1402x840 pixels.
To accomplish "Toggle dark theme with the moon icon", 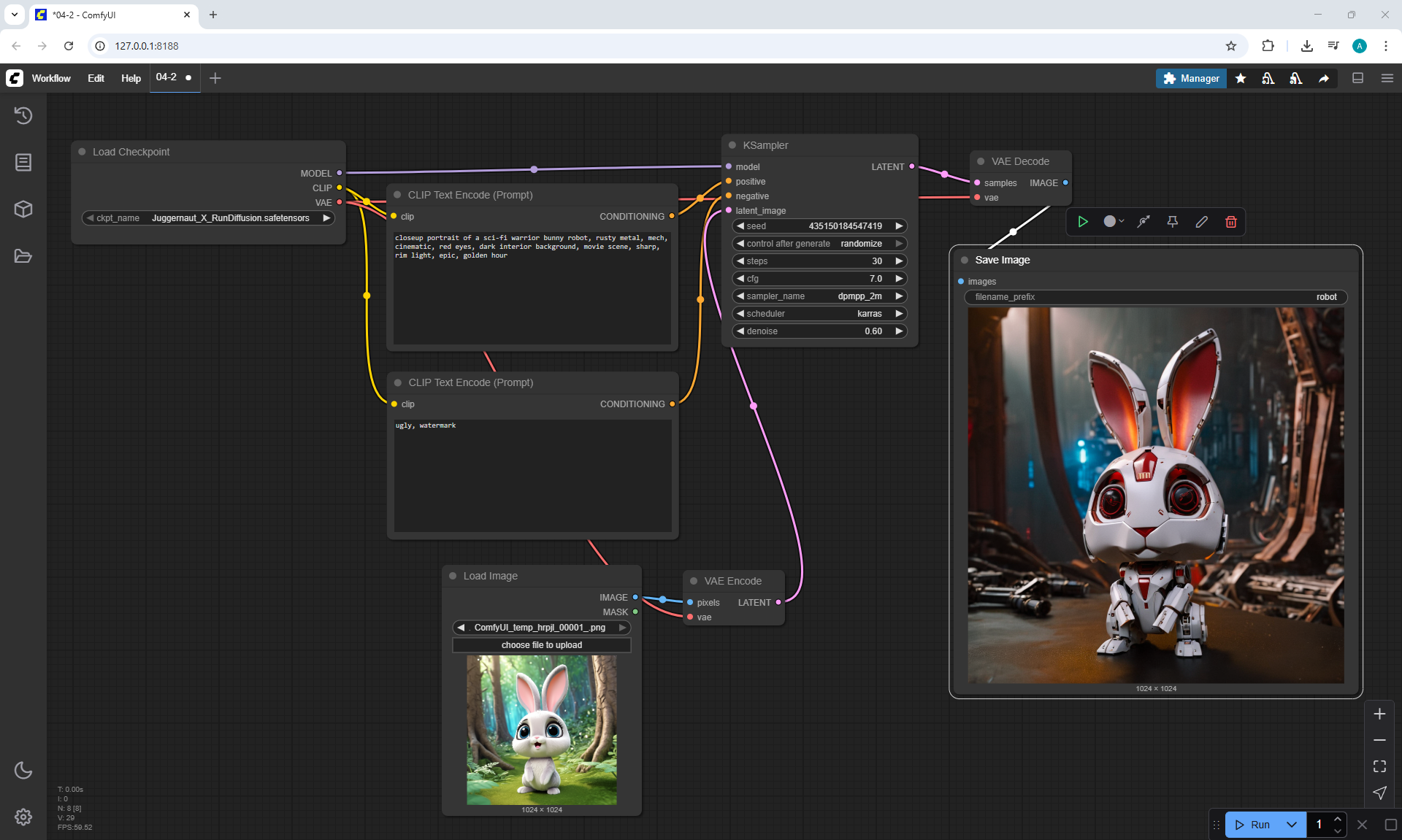I will 23,770.
